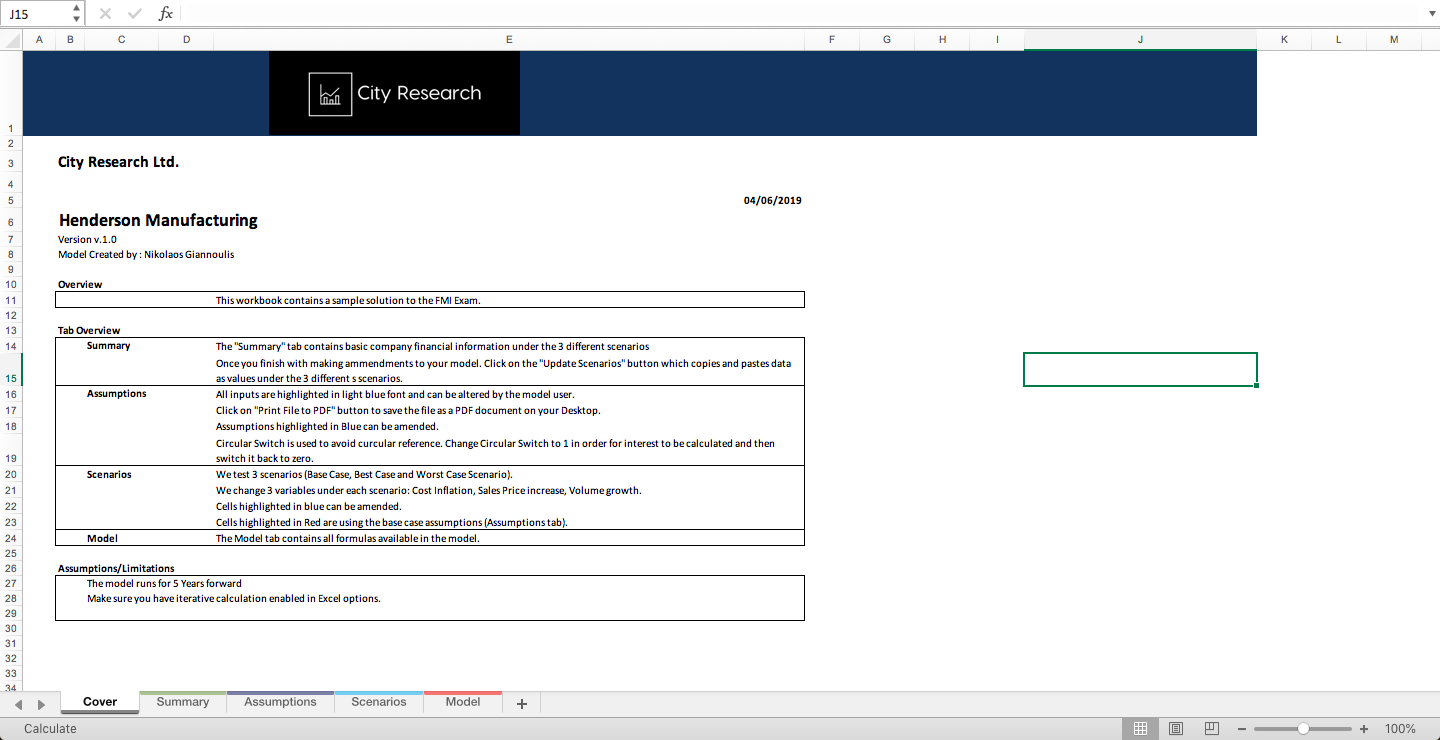Select column C header
Viewport: 1440px width, 740px height.
point(122,40)
